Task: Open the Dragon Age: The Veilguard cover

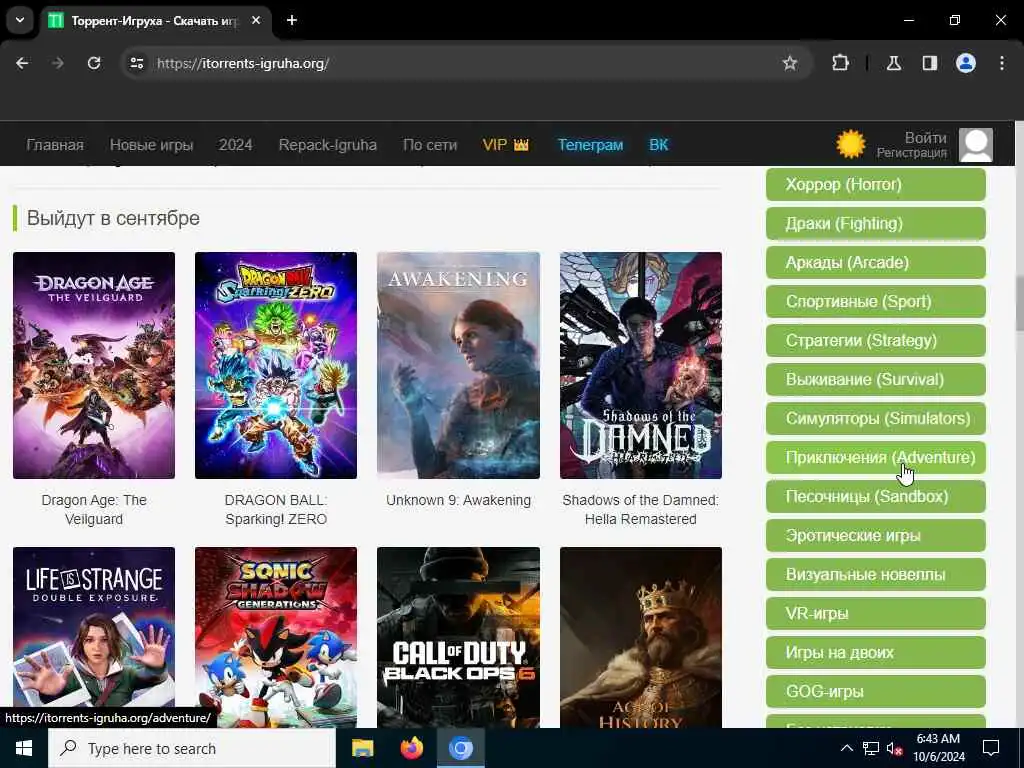Action: pos(94,365)
